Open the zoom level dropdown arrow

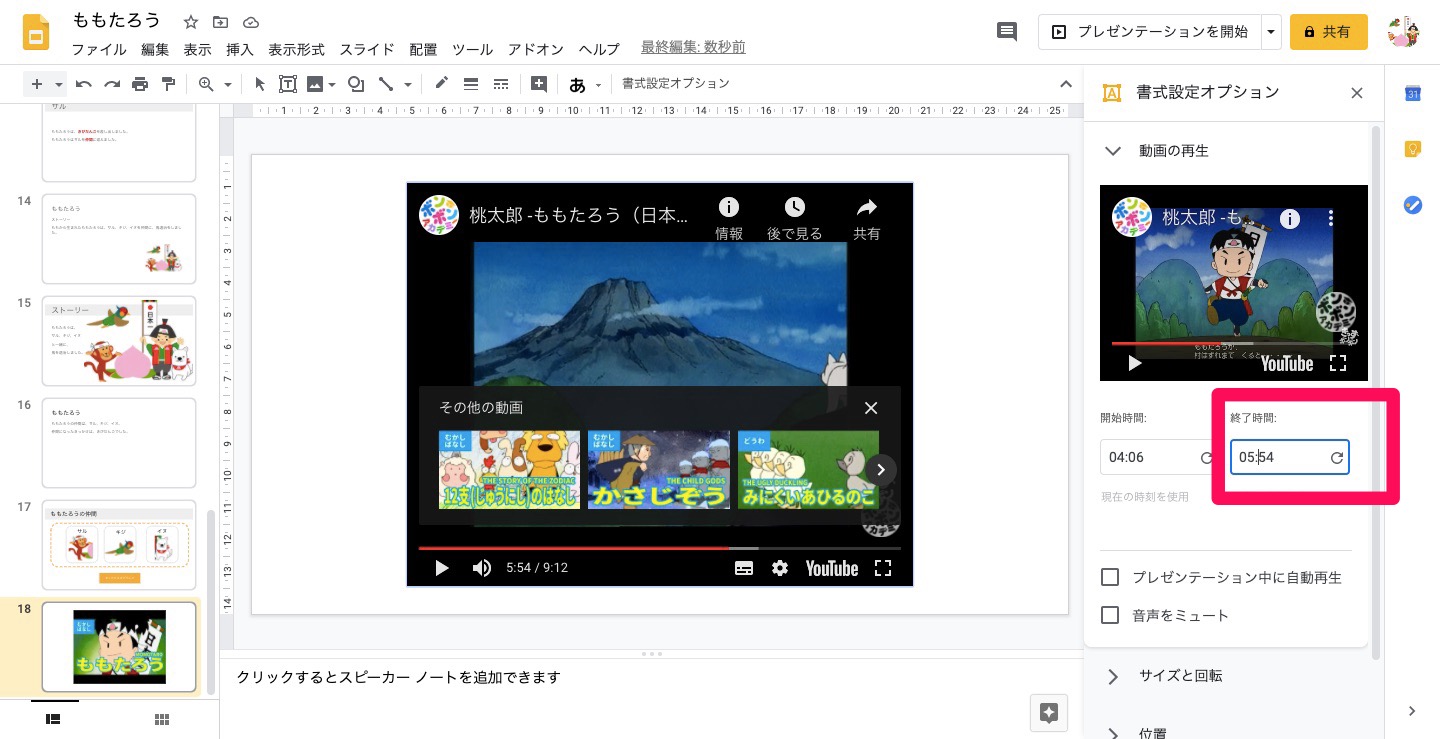[x=228, y=85]
